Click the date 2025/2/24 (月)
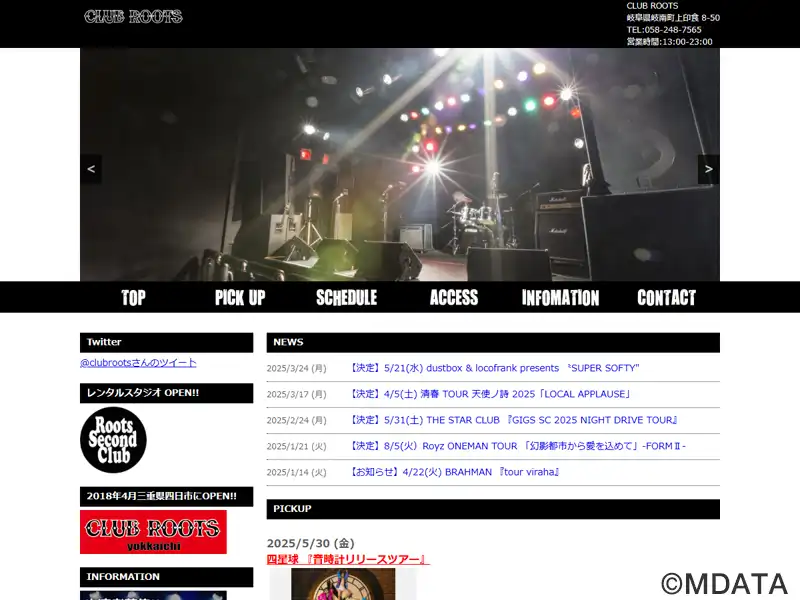 pyautogui.click(x=296, y=420)
